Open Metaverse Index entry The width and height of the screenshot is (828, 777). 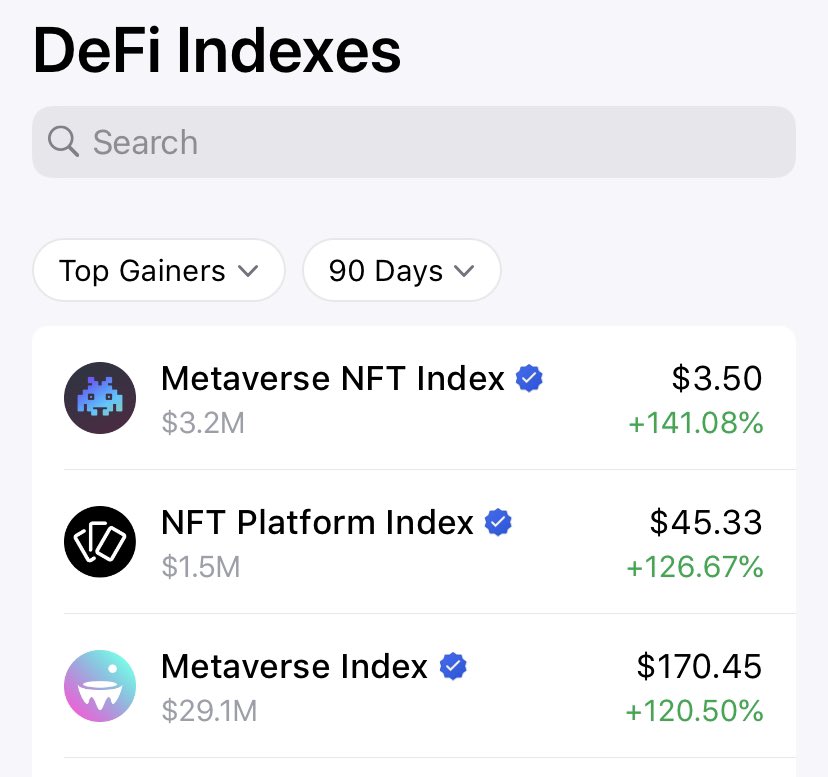pos(414,686)
